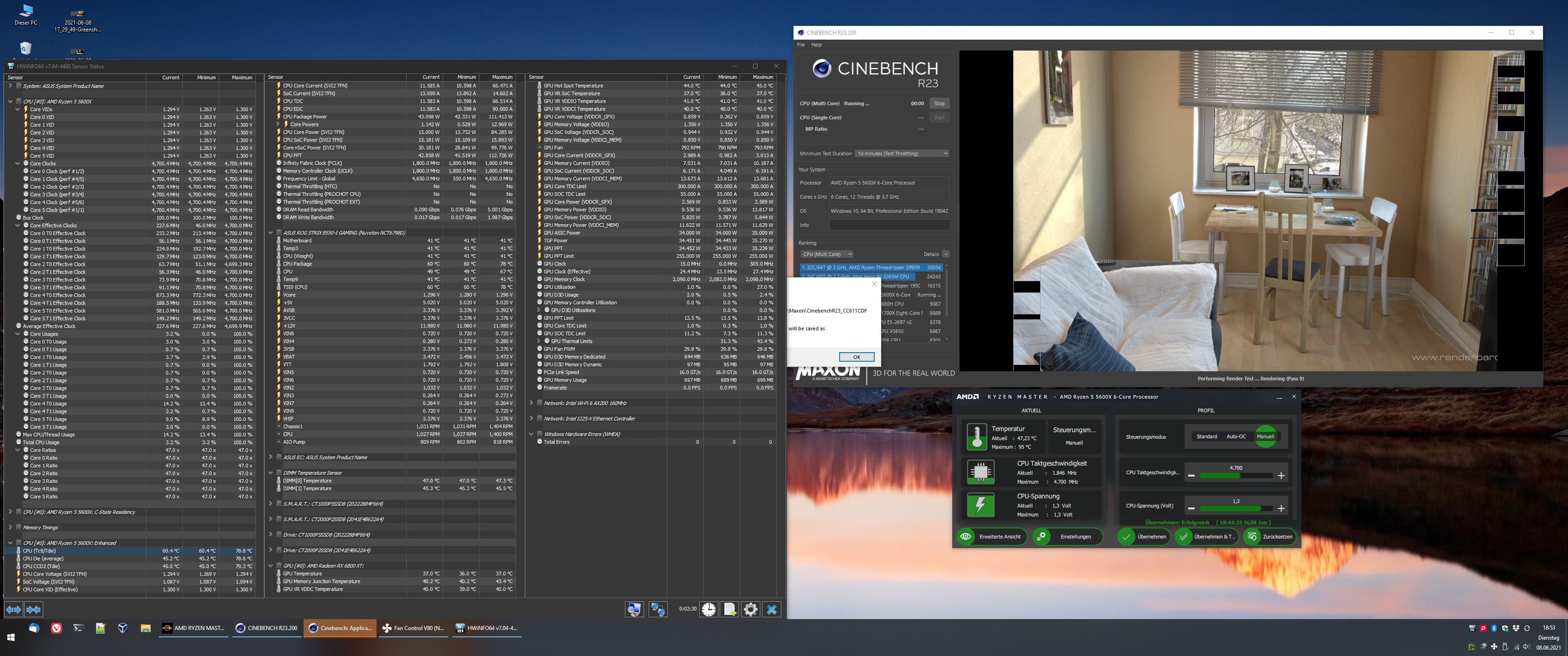Image resolution: width=1568 pixels, height=656 pixels.
Task: Start HWiNFO logging with sheet icon
Action: click(x=730, y=609)
